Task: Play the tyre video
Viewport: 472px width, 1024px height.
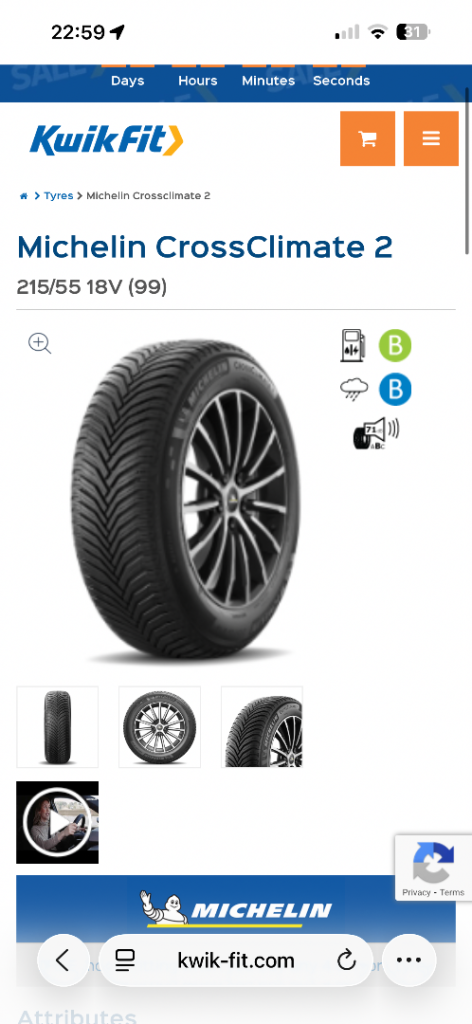Action: [57, 822]
